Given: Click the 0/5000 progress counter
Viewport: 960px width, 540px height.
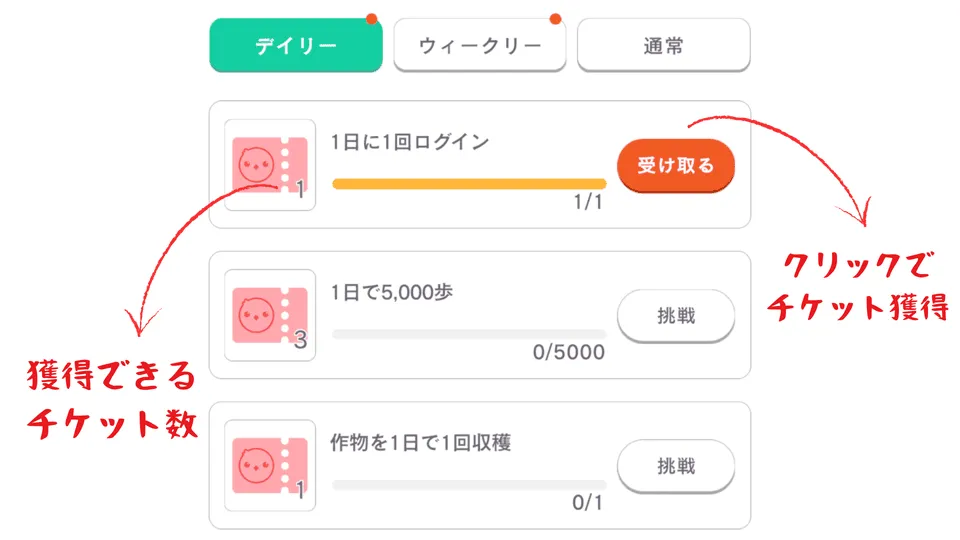Looking at the screenshot, I should (x=568, y=353).
